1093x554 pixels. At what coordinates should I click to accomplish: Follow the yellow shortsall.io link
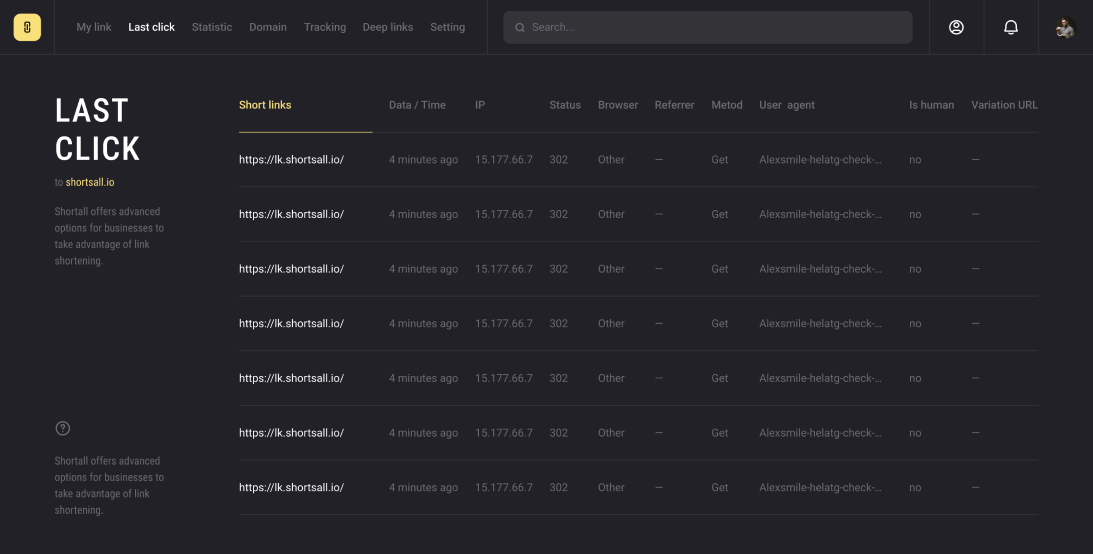(x=90, y=182)
